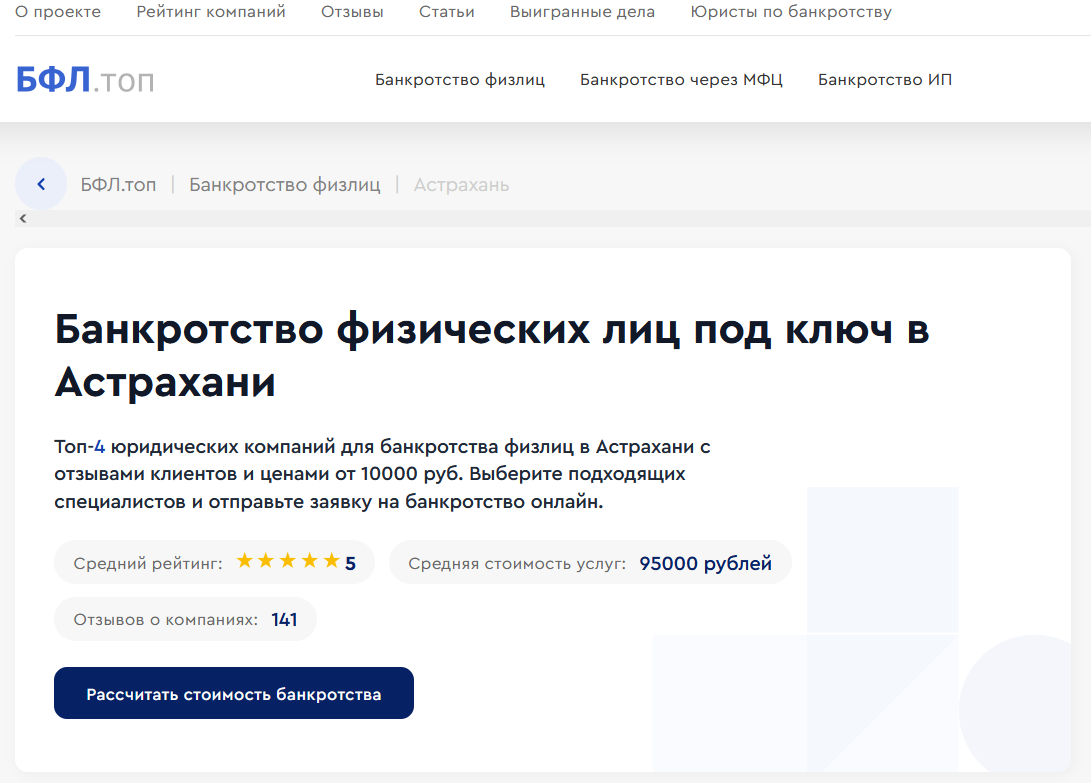Viewport: 1091px width, 783px height.
Task: Open the Статьи section
Action: coord(447,12)
